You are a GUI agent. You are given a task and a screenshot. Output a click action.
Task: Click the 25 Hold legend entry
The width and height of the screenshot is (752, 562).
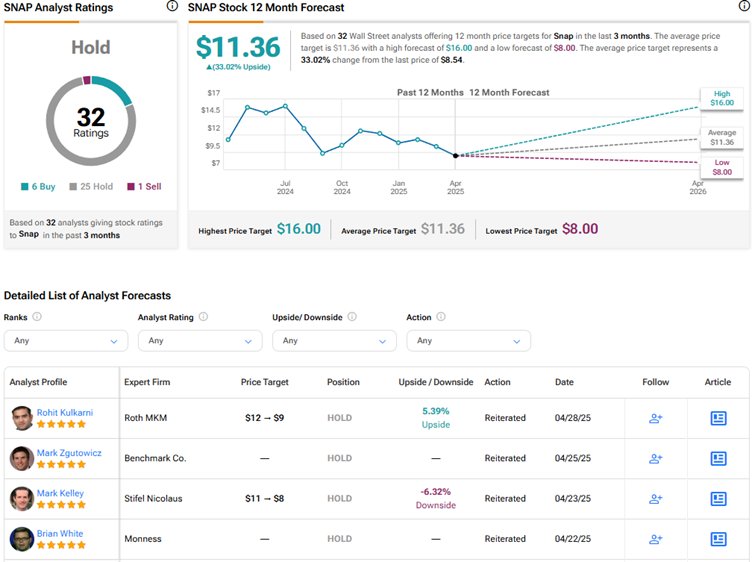tap(91, 187)
